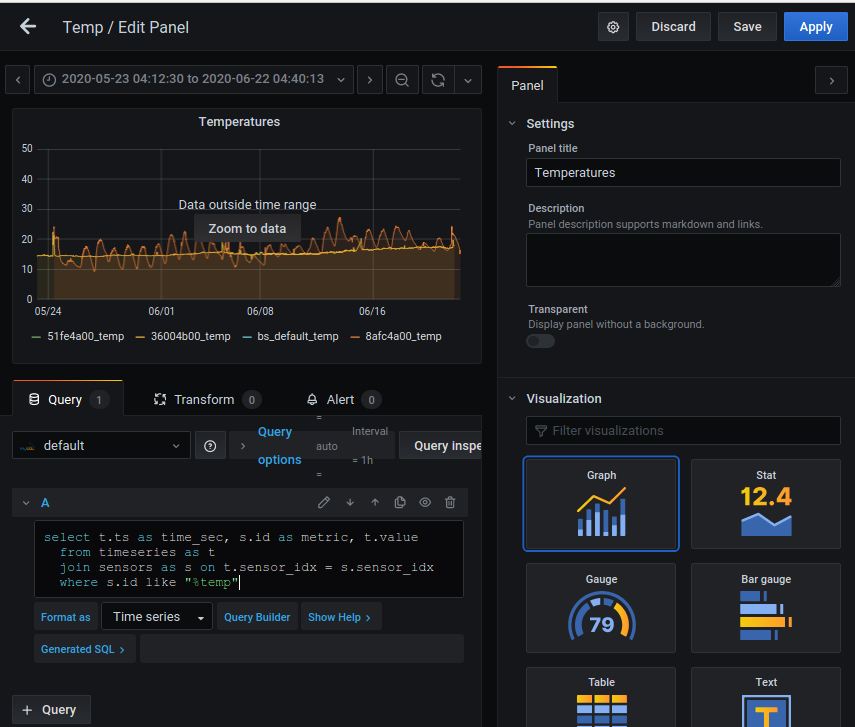This screenshot has height=727, width=855.
Task: Click inside the SQL query editor
Action: point(249,559)
